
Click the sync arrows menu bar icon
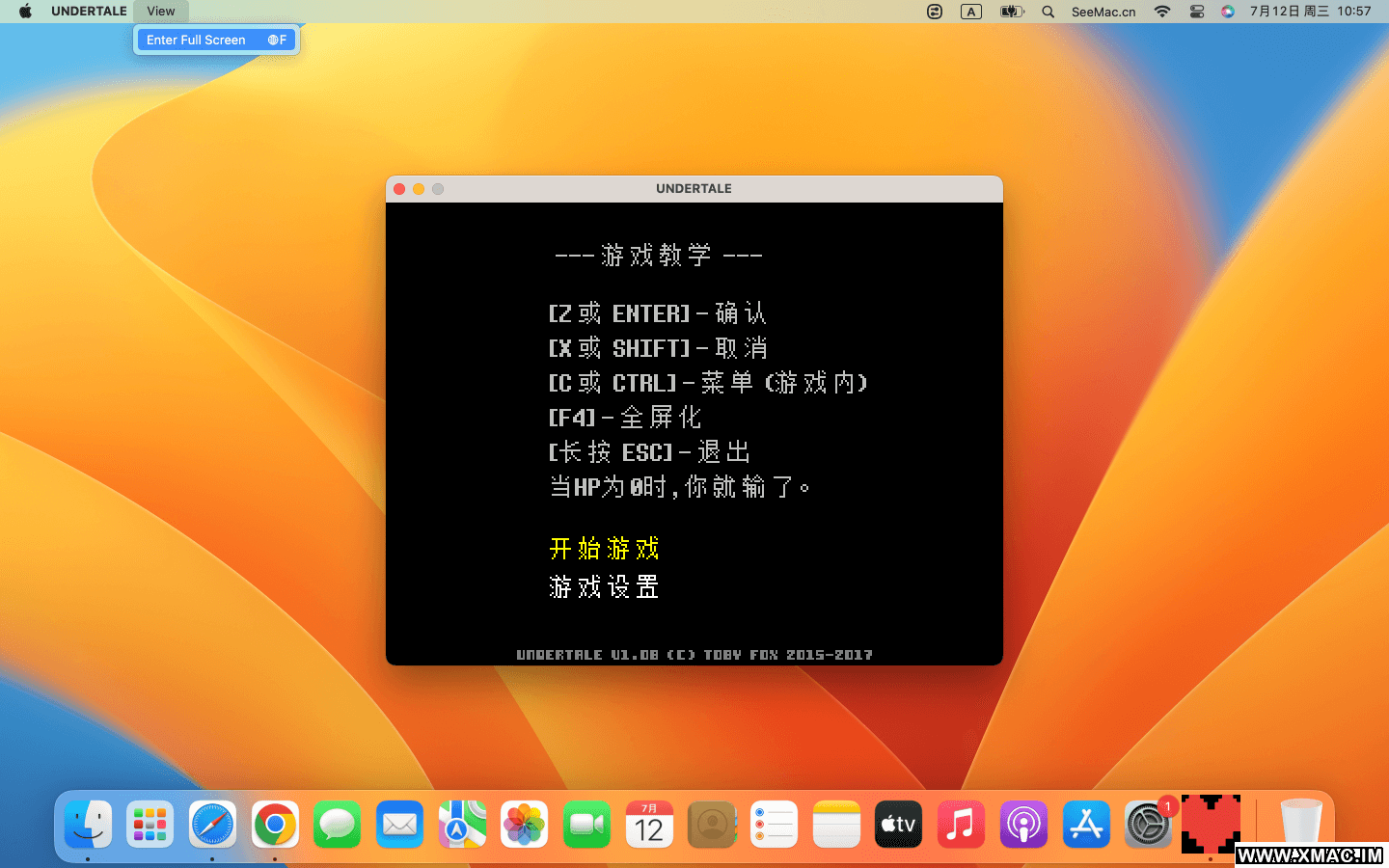tap(935, 12)
